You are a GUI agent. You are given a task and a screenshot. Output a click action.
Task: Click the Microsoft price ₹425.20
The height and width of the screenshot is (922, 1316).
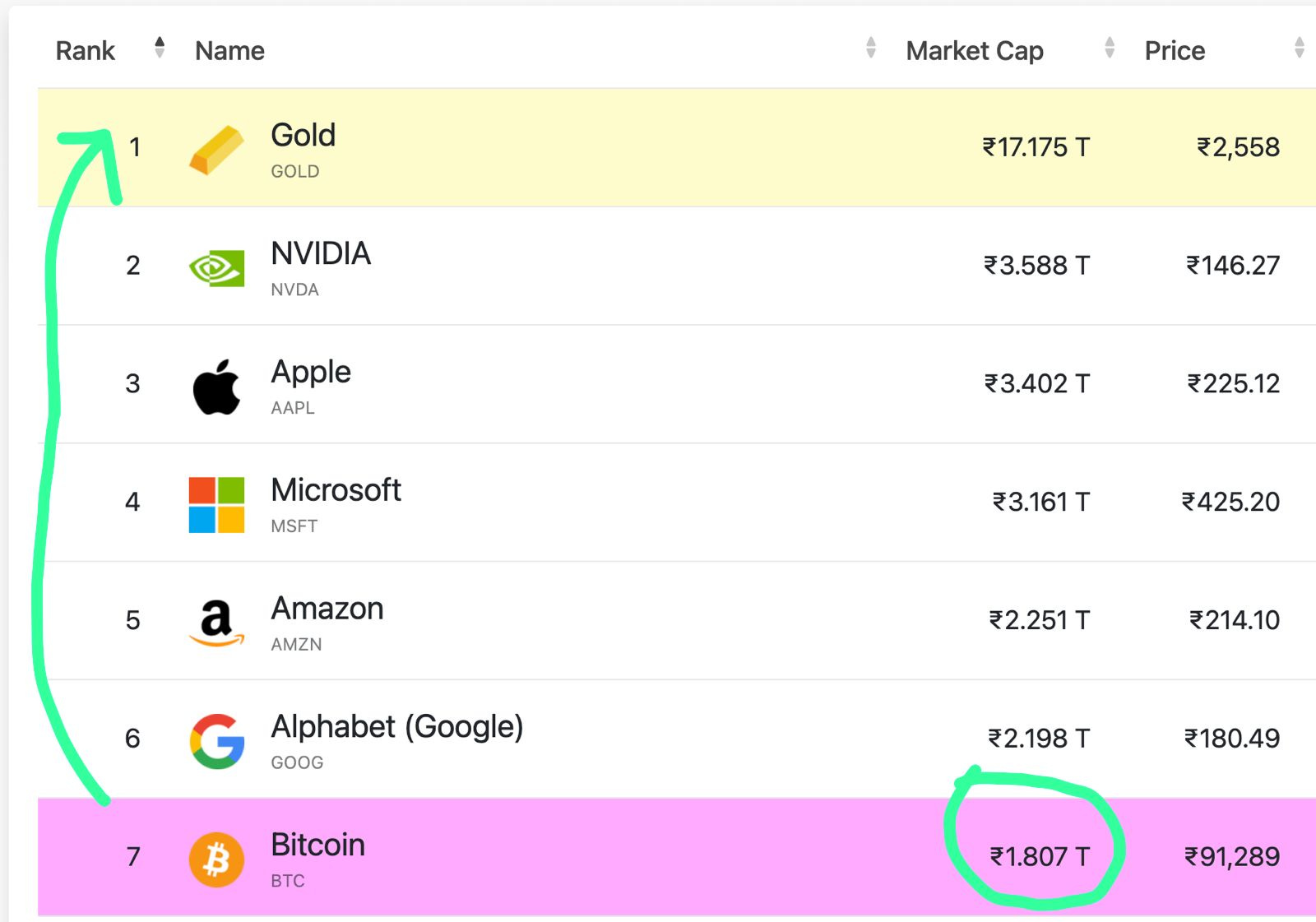1230,502
